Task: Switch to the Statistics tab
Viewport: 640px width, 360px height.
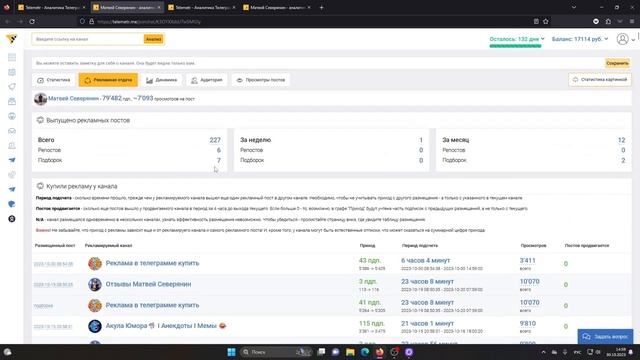Action: click(54, 80)
